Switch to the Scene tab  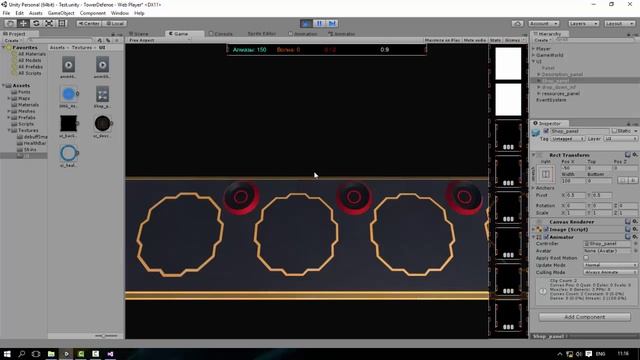[139, 34]
